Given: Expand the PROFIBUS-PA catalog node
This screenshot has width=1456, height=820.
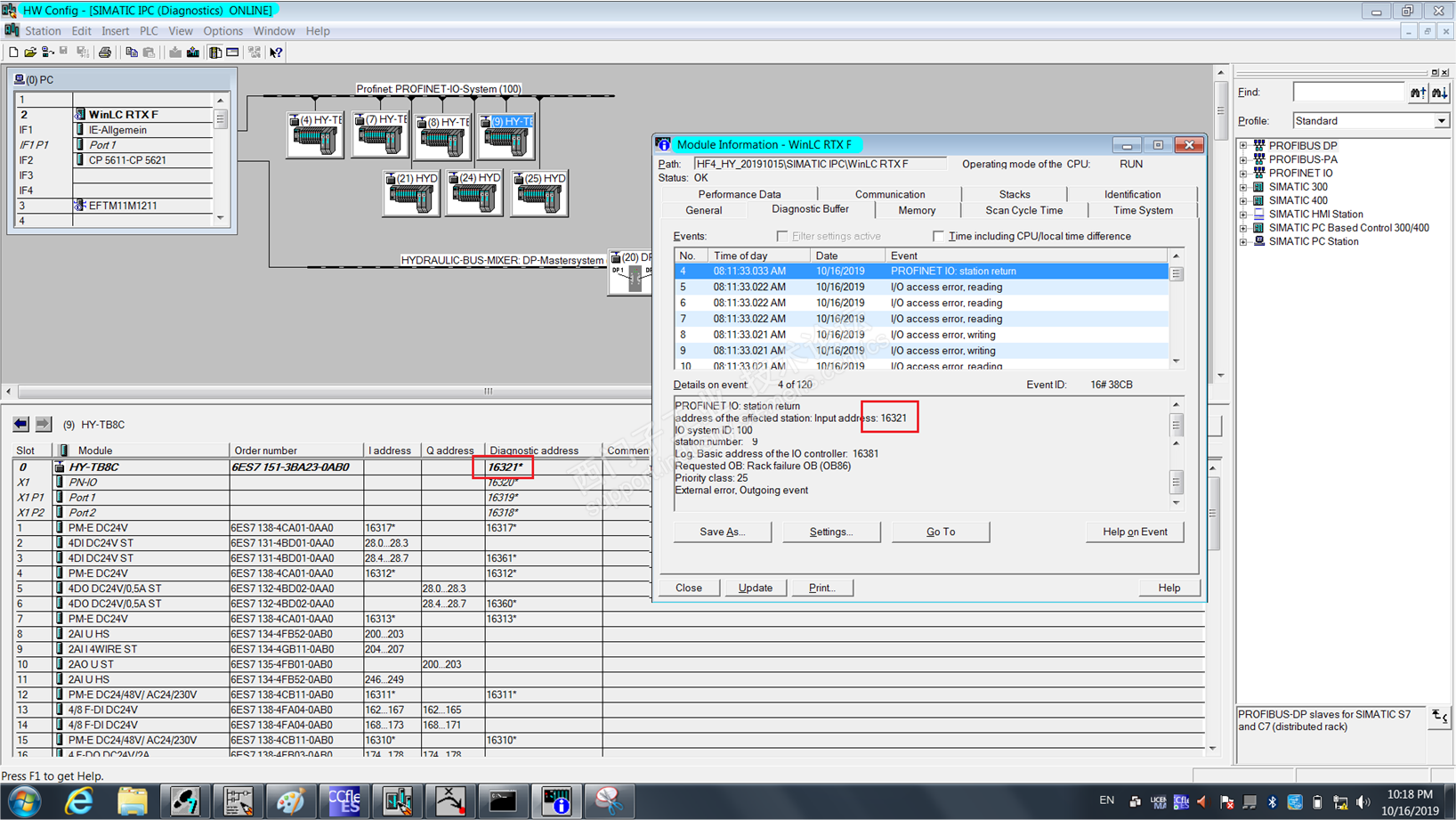Looking at the screenshot, I should (1243, 159).
